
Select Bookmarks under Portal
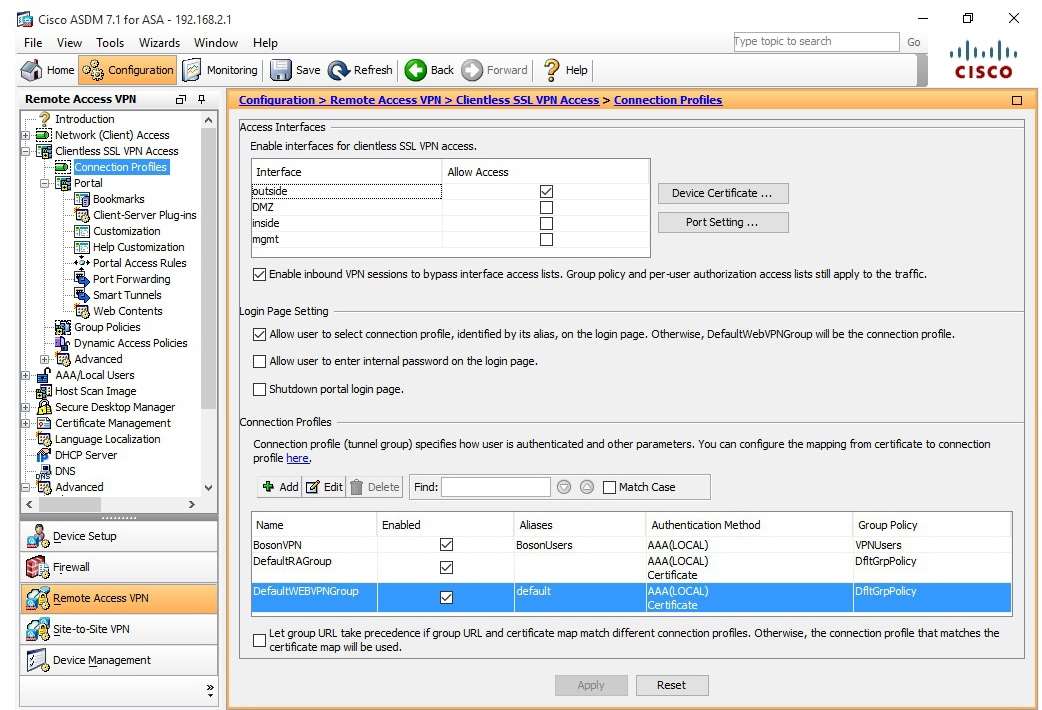click(118, 199)
